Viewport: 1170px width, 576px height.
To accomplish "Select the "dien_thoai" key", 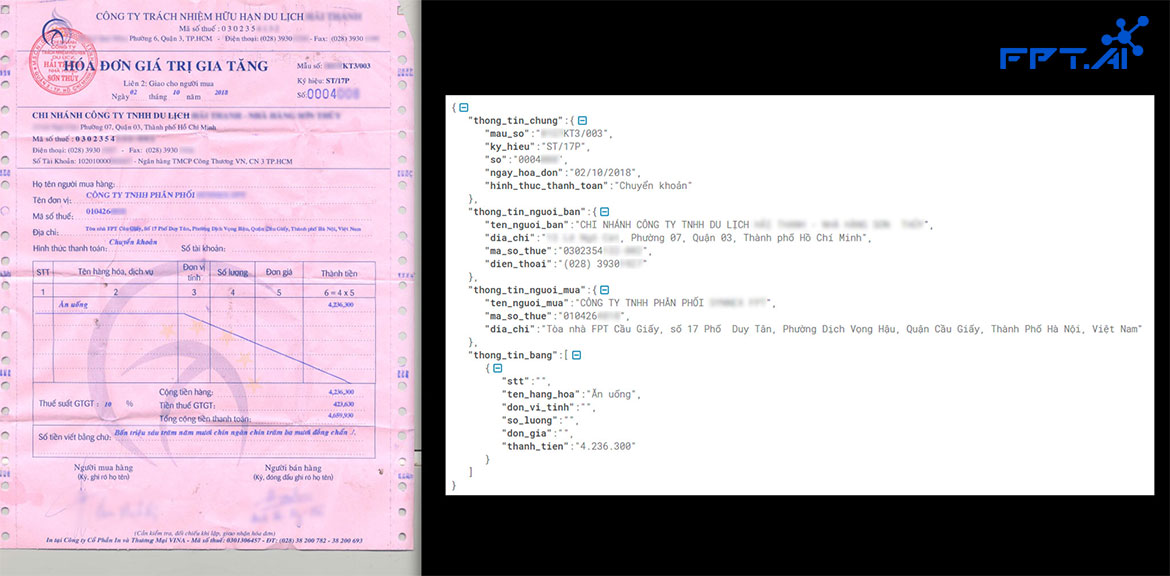I will 519,263.
